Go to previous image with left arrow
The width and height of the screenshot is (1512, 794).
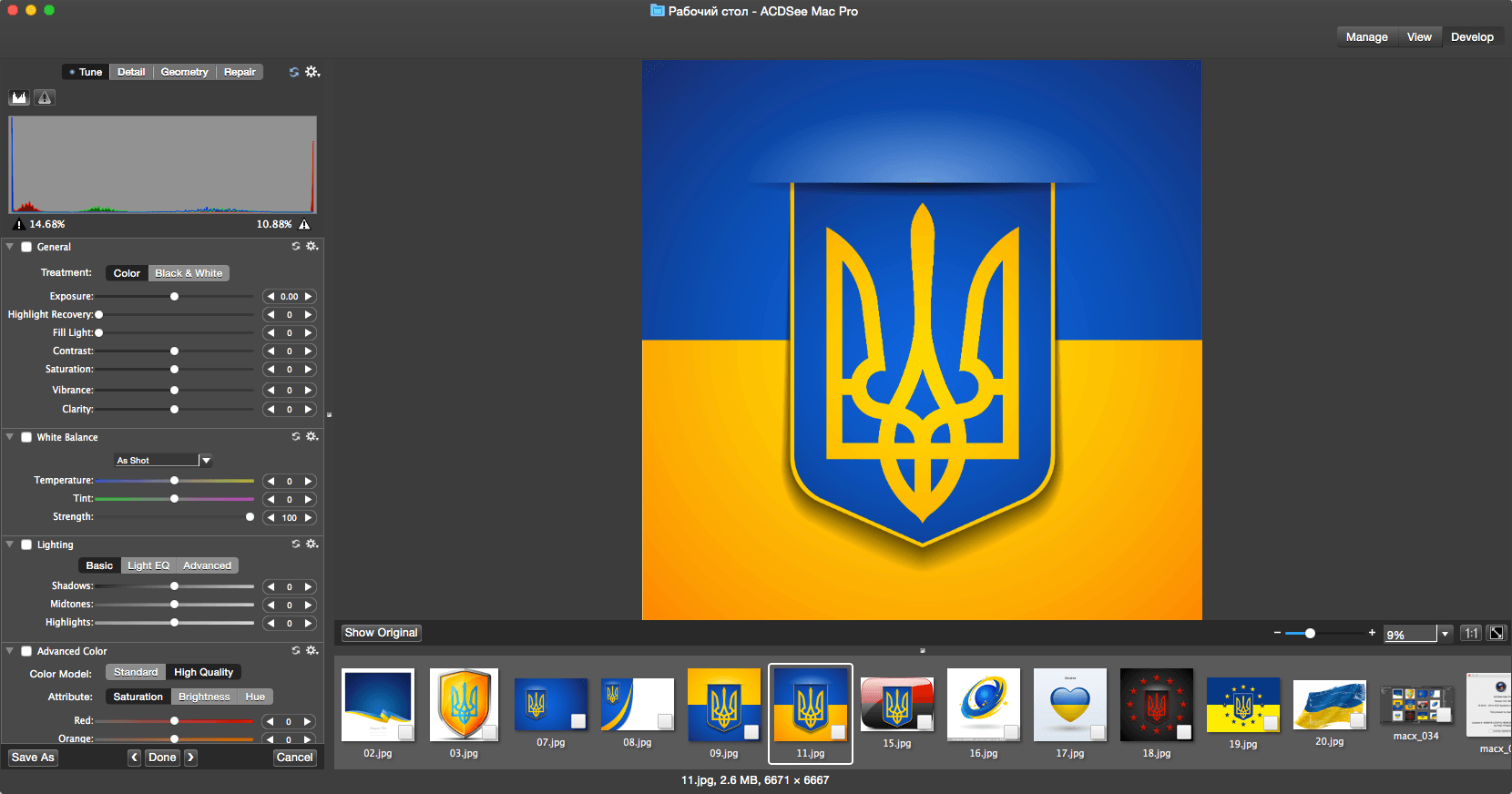click(x=135, y=758)
